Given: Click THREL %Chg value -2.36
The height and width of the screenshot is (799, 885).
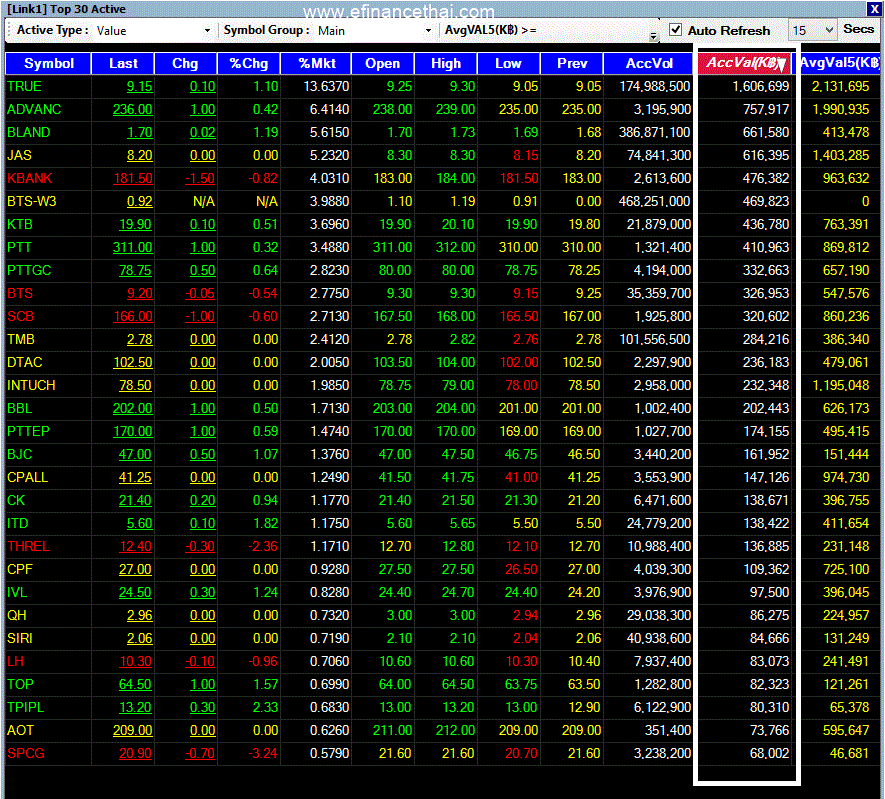Looking at the screenshot, I should pyautogui.click(x=263, y=546).
